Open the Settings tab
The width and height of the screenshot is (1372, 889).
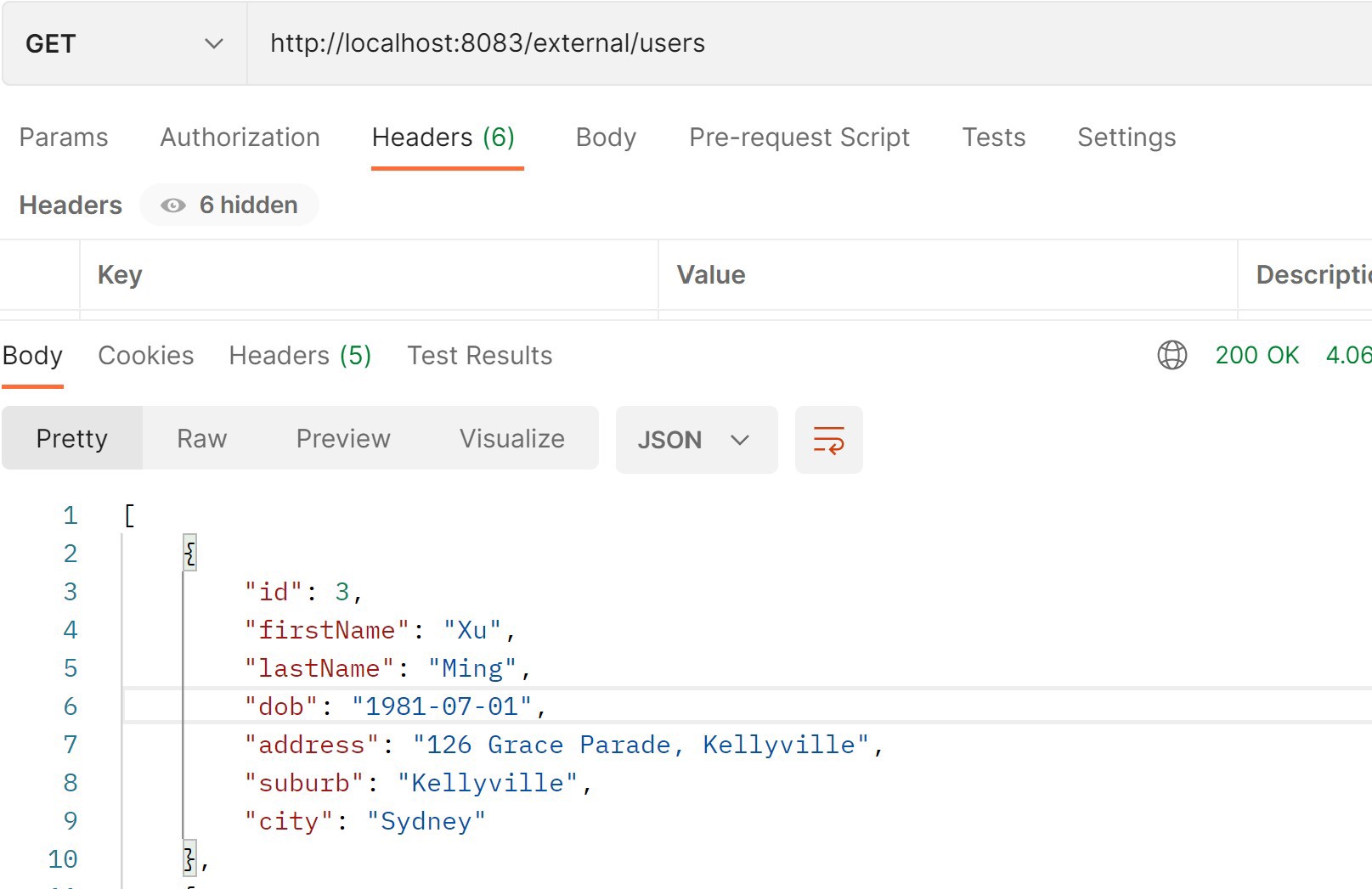coord(1126,138)
